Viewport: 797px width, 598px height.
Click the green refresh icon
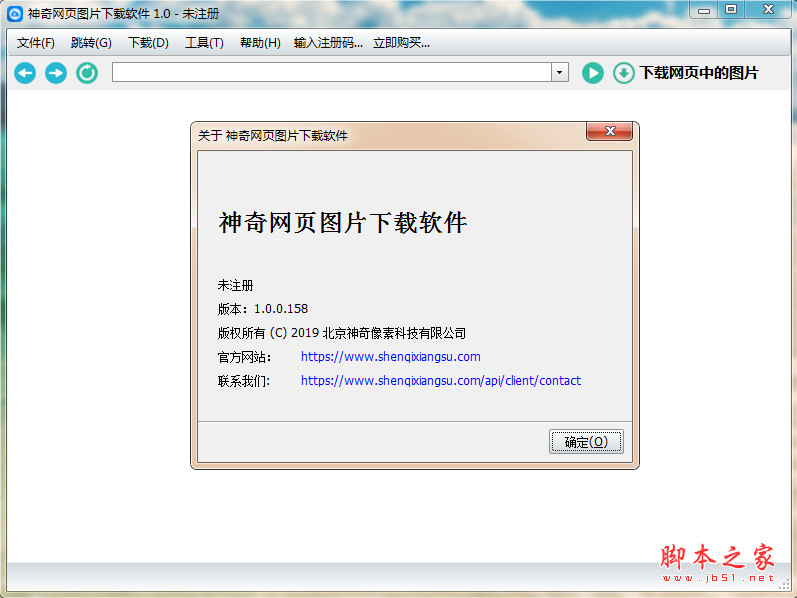87,73
